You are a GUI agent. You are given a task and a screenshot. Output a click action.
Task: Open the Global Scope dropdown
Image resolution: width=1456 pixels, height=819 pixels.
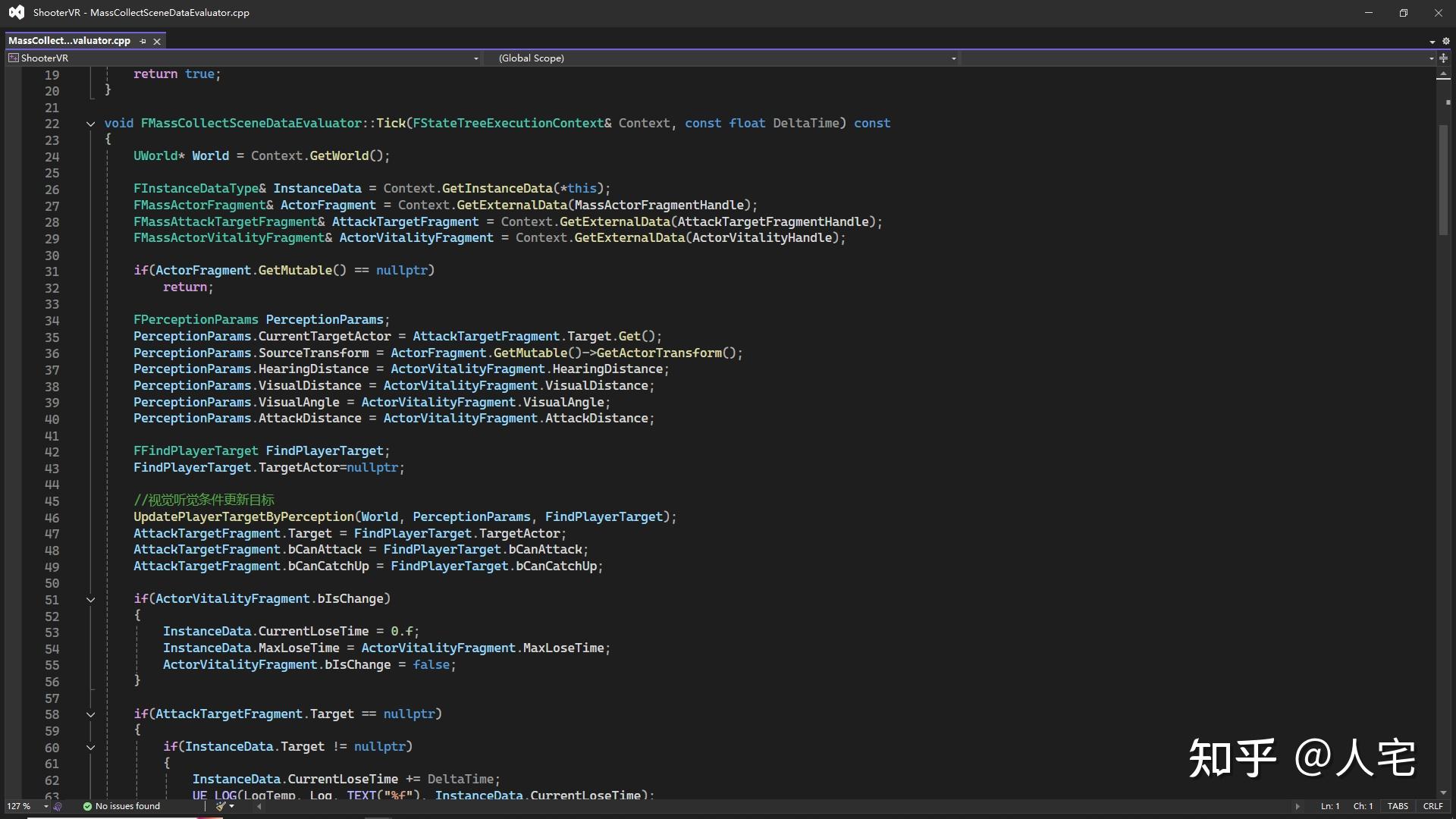pyautogui.click(x=953, y=58)
